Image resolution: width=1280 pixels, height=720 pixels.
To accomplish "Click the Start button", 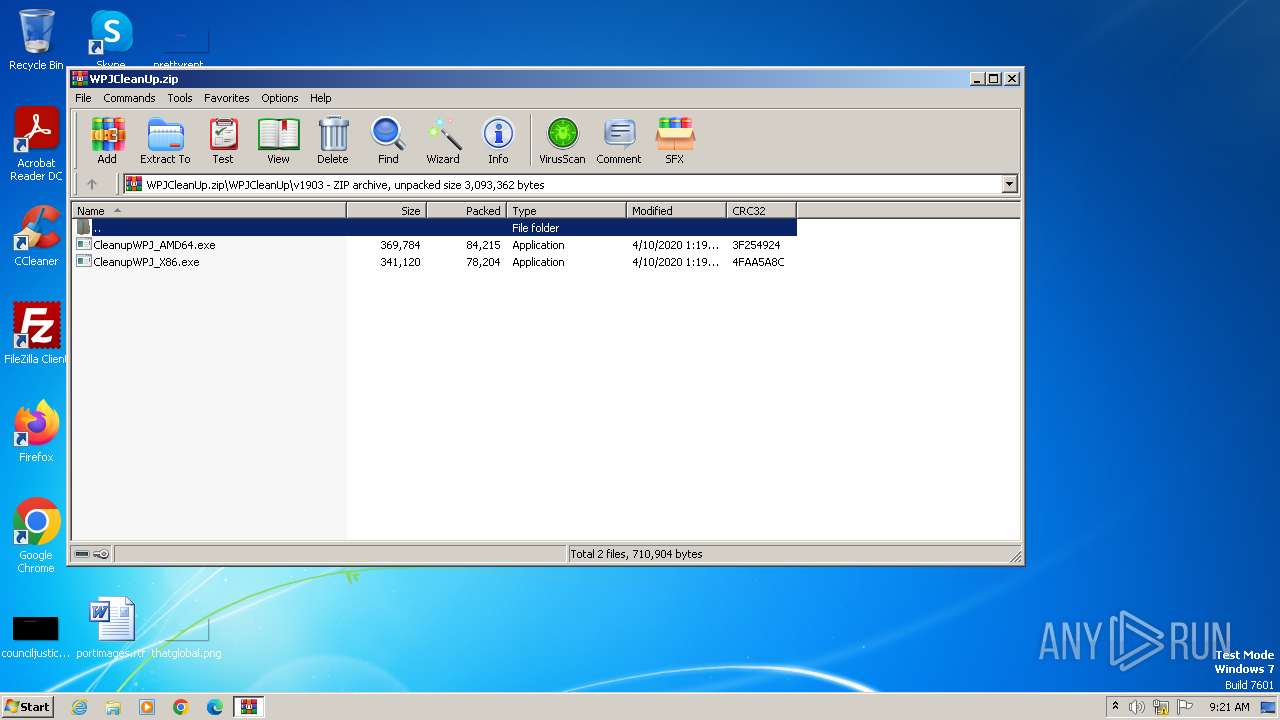I will click(x=28, y=707).
